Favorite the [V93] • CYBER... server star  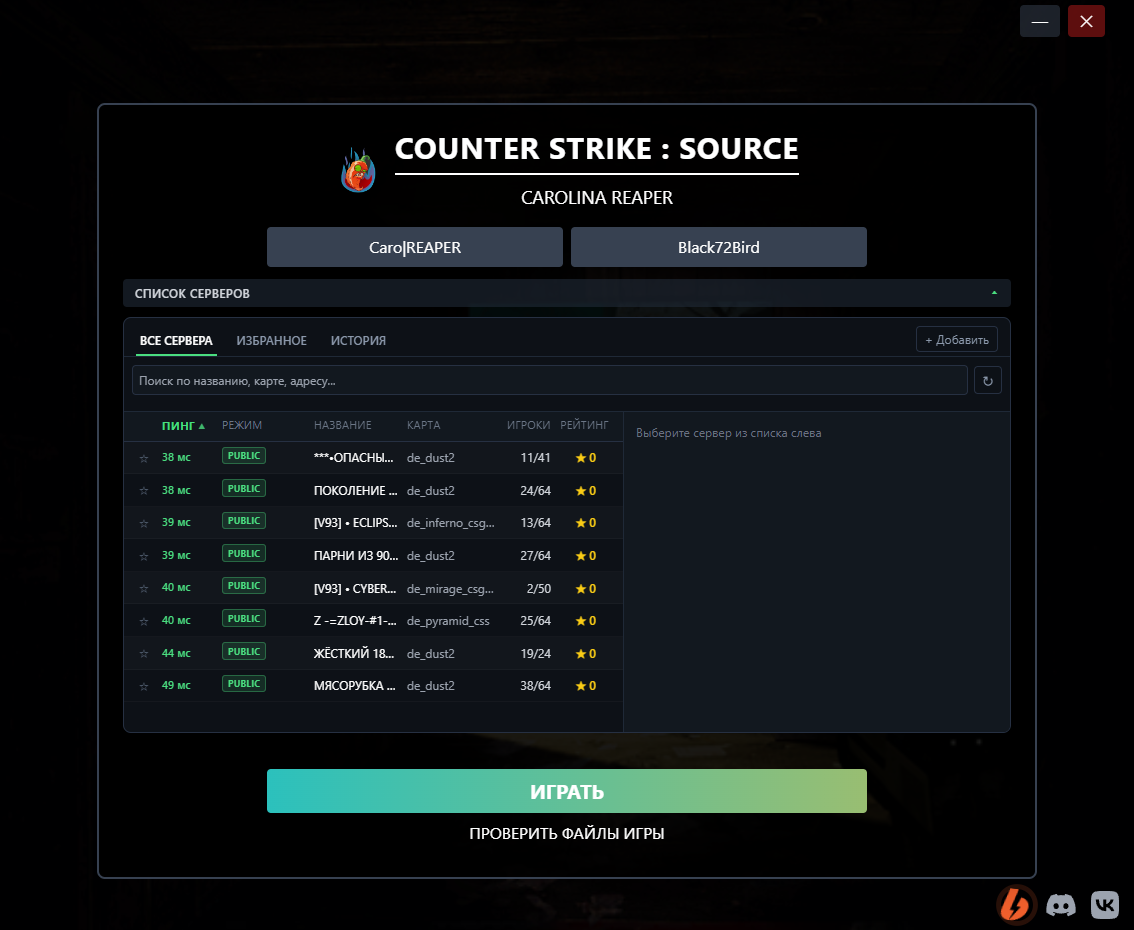click(144, 589)
